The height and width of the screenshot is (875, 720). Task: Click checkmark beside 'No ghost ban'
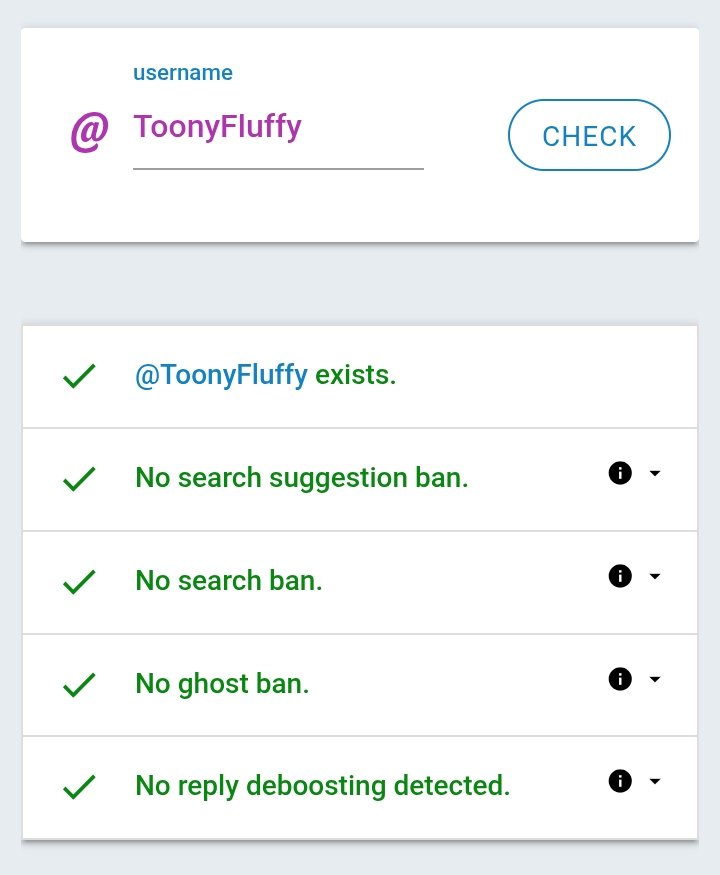point(79,685)
